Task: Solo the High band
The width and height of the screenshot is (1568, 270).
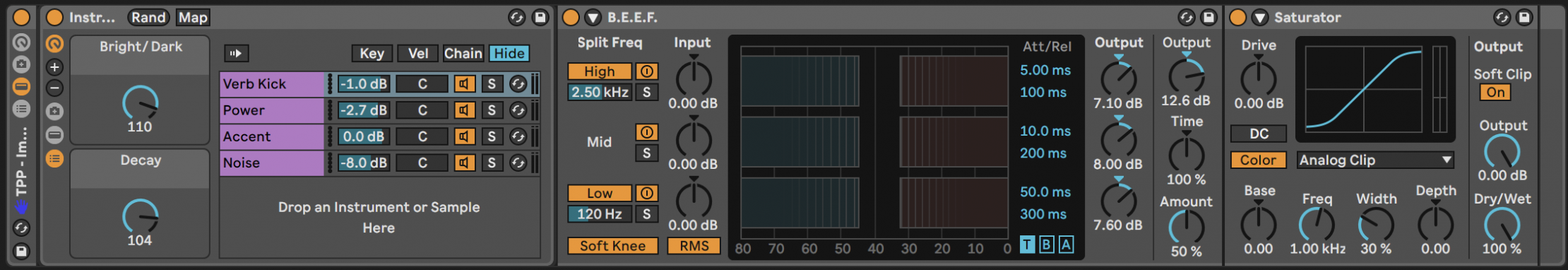Action: tap(646, 92)
